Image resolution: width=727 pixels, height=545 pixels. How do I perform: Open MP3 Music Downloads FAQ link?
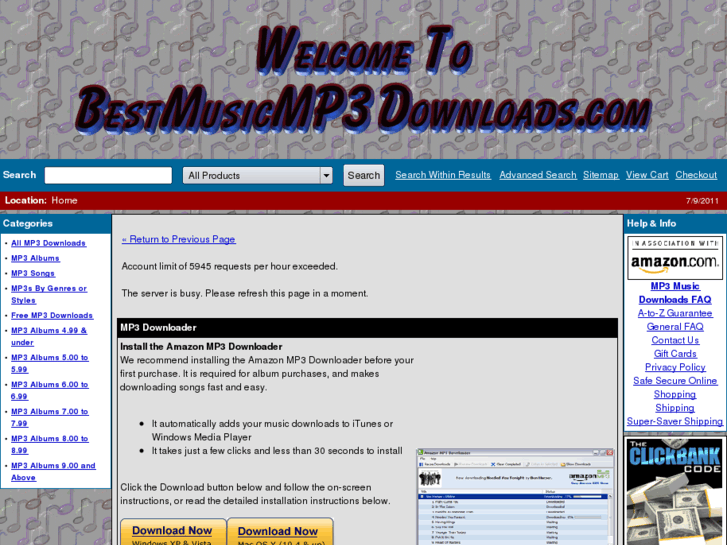pyautogui.click(x=675, y=293)
